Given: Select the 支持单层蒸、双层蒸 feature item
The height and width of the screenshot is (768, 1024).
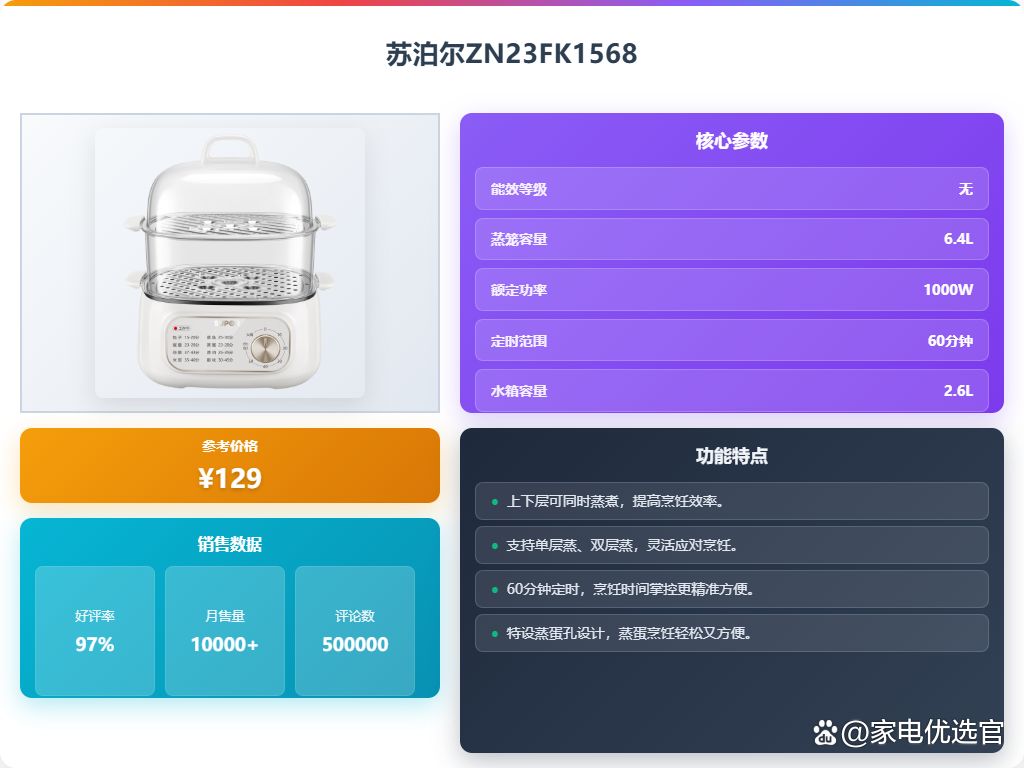Looking at the screenshot, I should 731,545.
